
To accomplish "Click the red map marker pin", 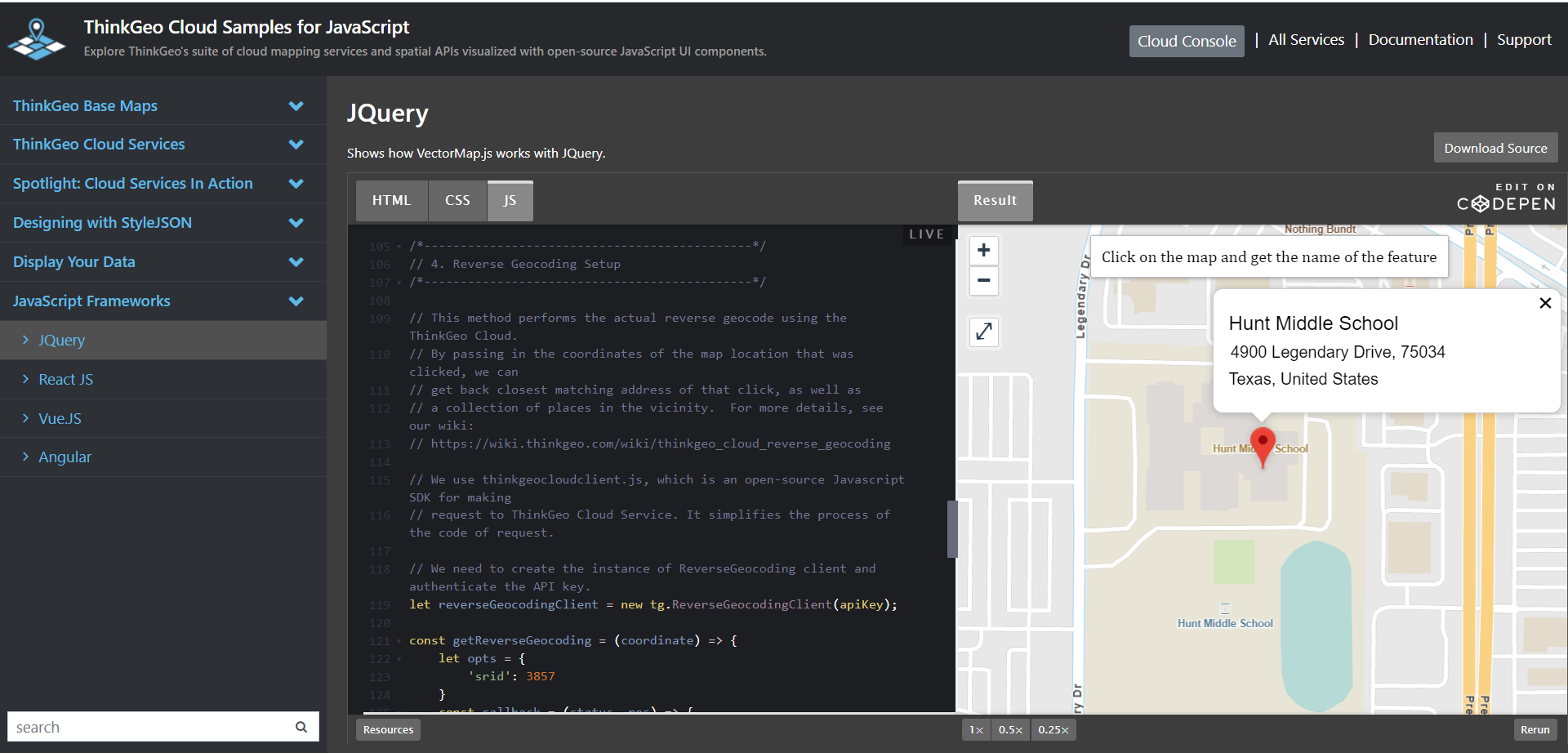I will pyautogui.click(x=1263, y=447).
